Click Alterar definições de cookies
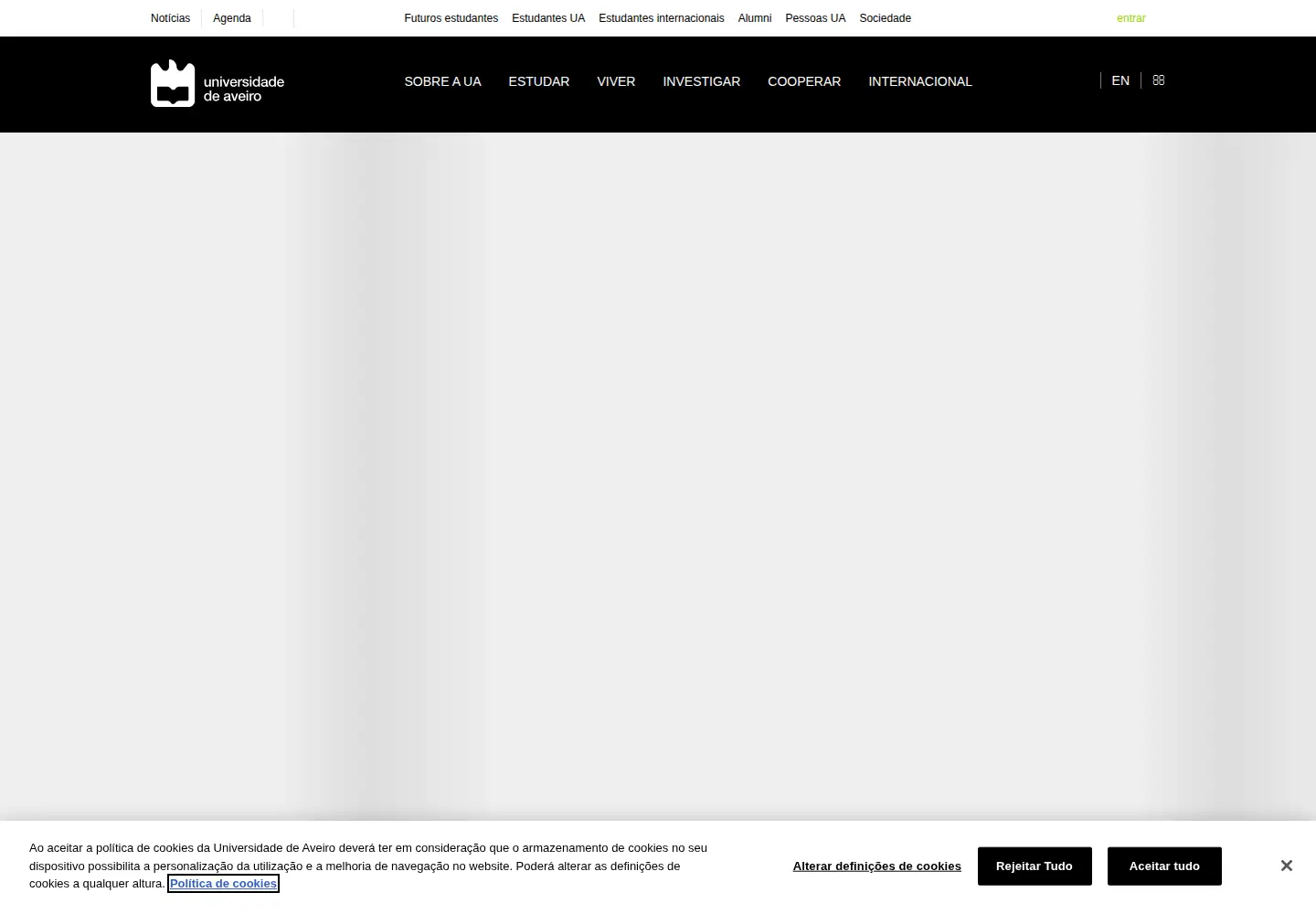The width and height of the screenshot is (1316, 914). (877, 866)
